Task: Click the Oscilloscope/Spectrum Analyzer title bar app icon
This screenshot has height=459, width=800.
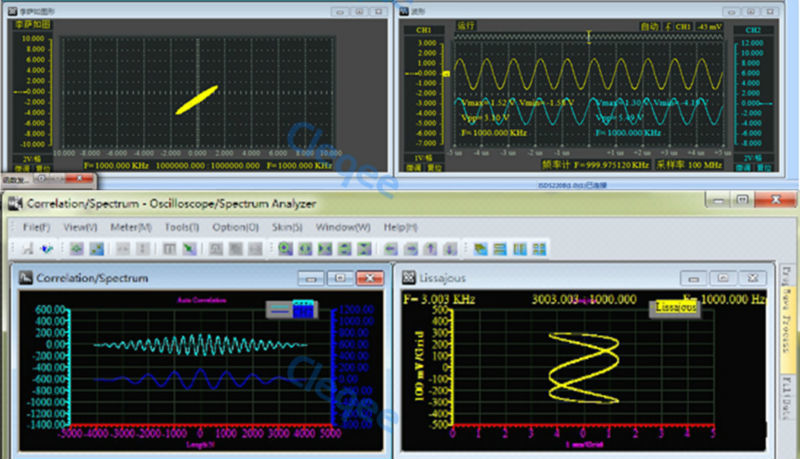Action: 14,204
